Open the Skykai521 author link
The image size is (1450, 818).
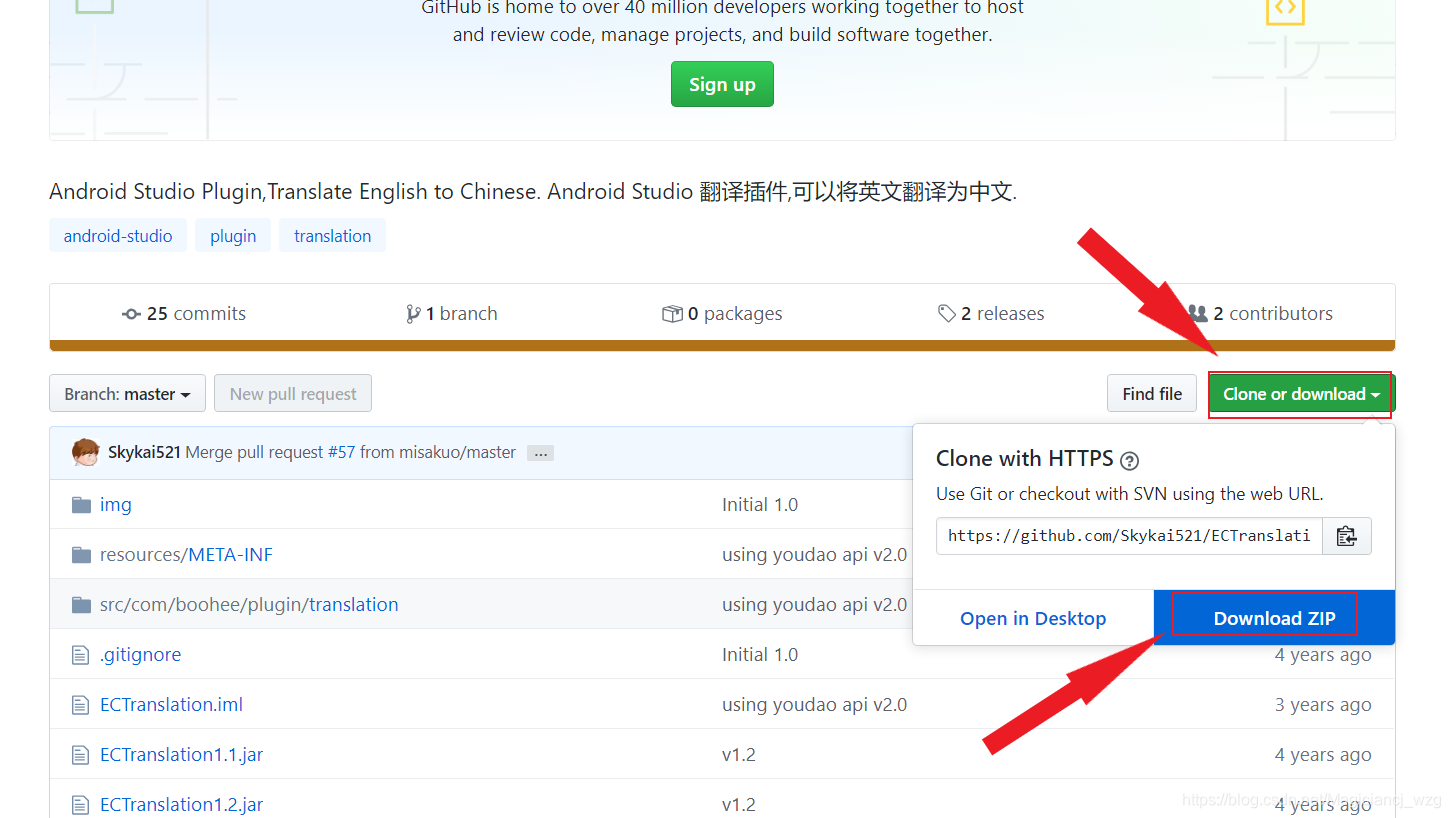(x=144, y=452)
